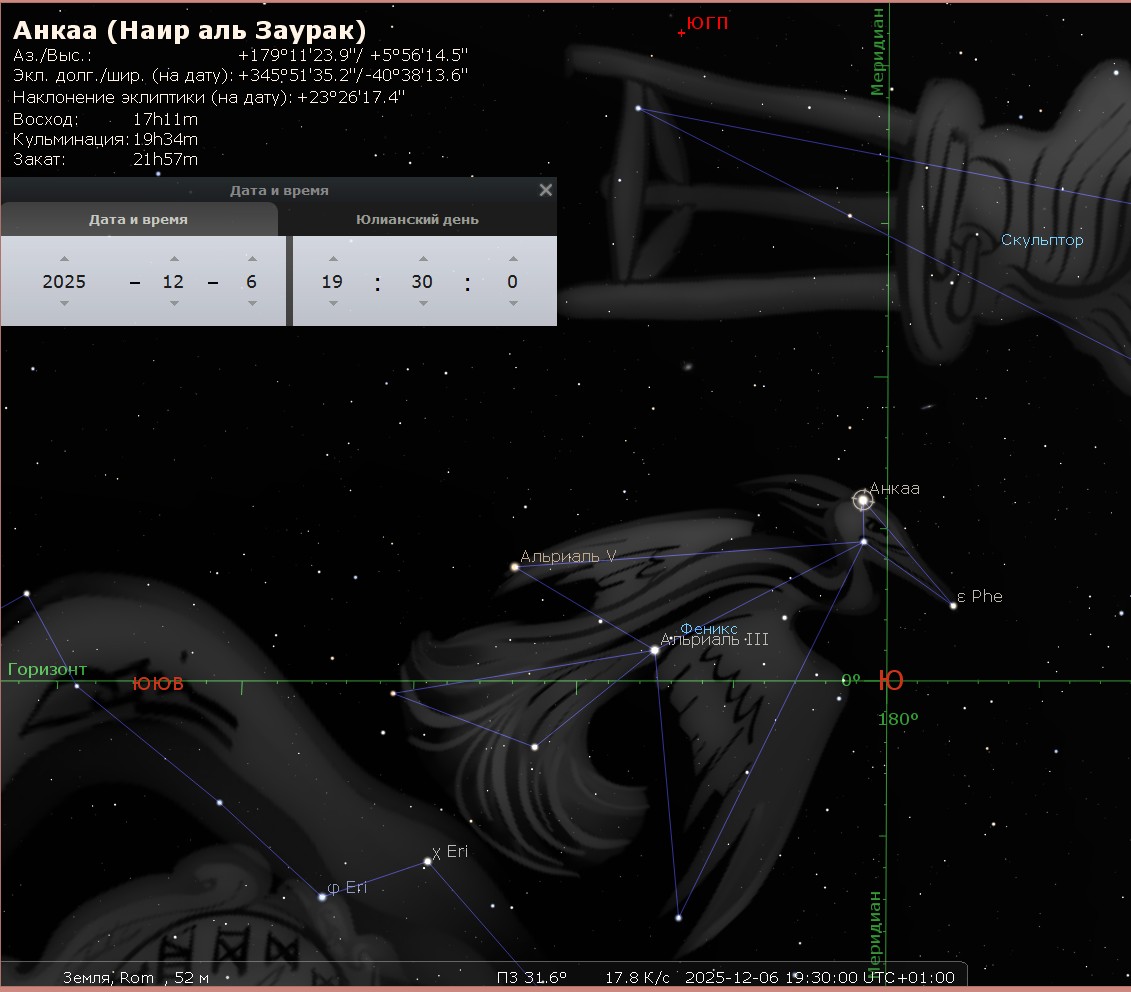The image size is (1131, 992).
Task: Click the ε Phe star
Action: [953, 605]
